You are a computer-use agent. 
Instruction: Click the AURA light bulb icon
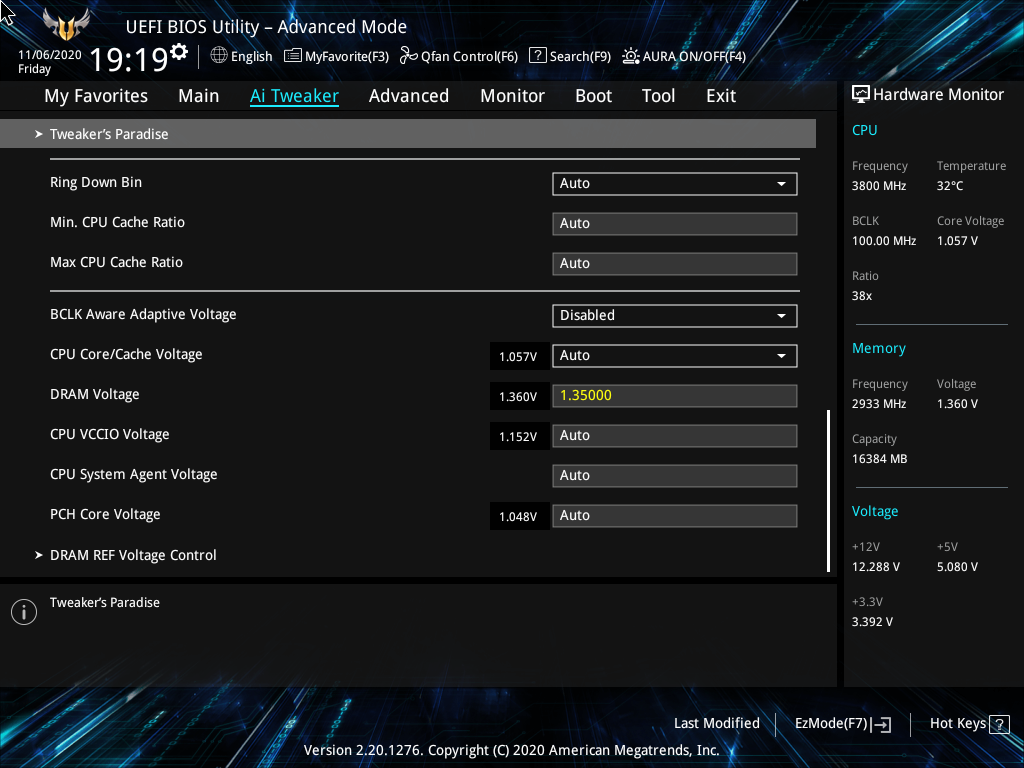(631, 56)
